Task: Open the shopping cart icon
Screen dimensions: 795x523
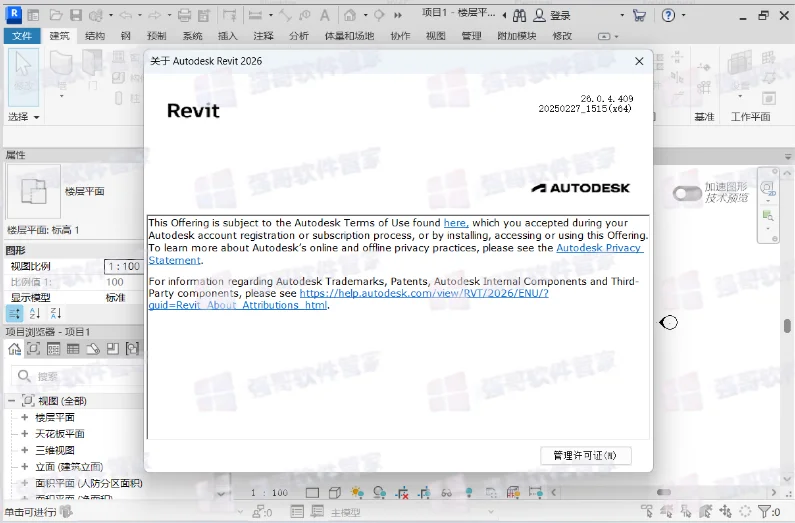Action: point(639,16)
